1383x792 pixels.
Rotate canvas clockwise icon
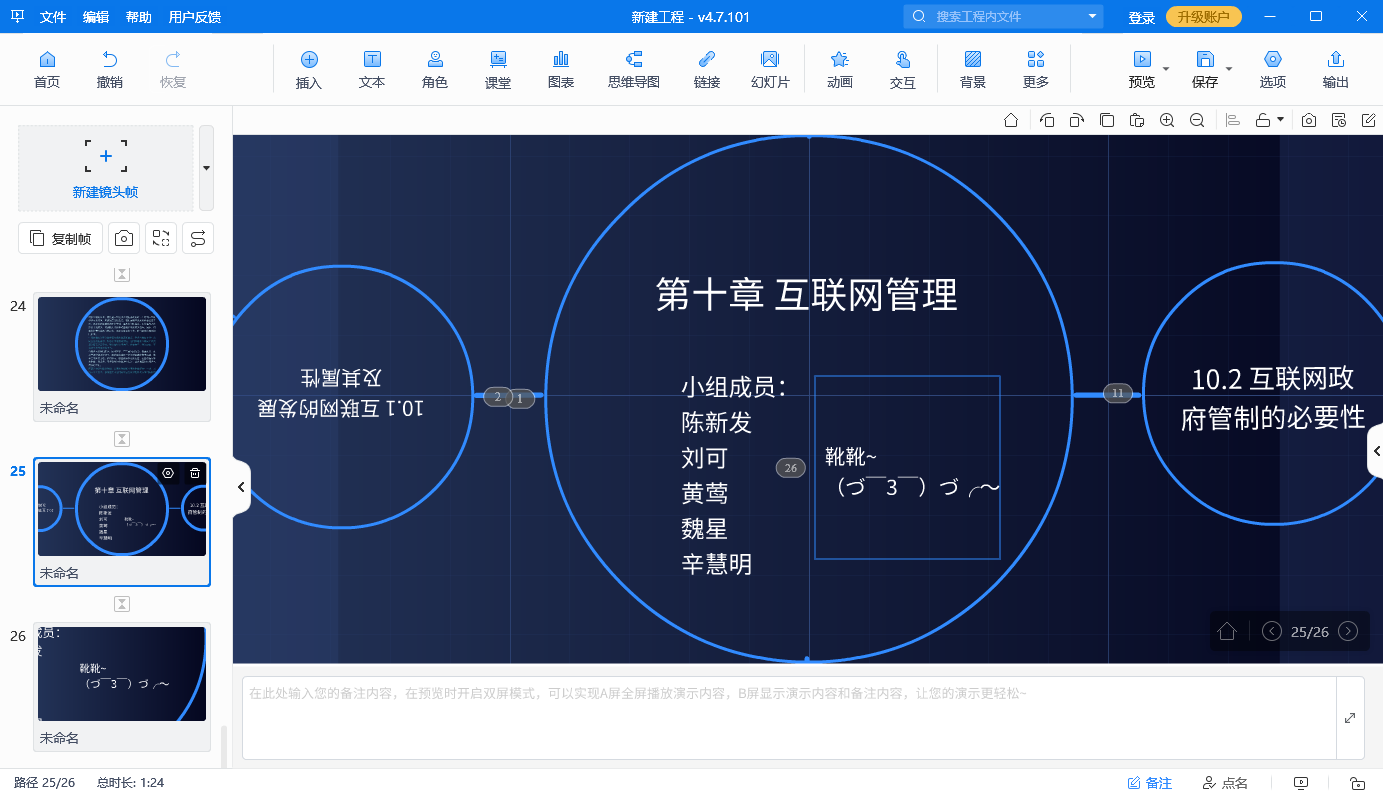coord(1076,120)
